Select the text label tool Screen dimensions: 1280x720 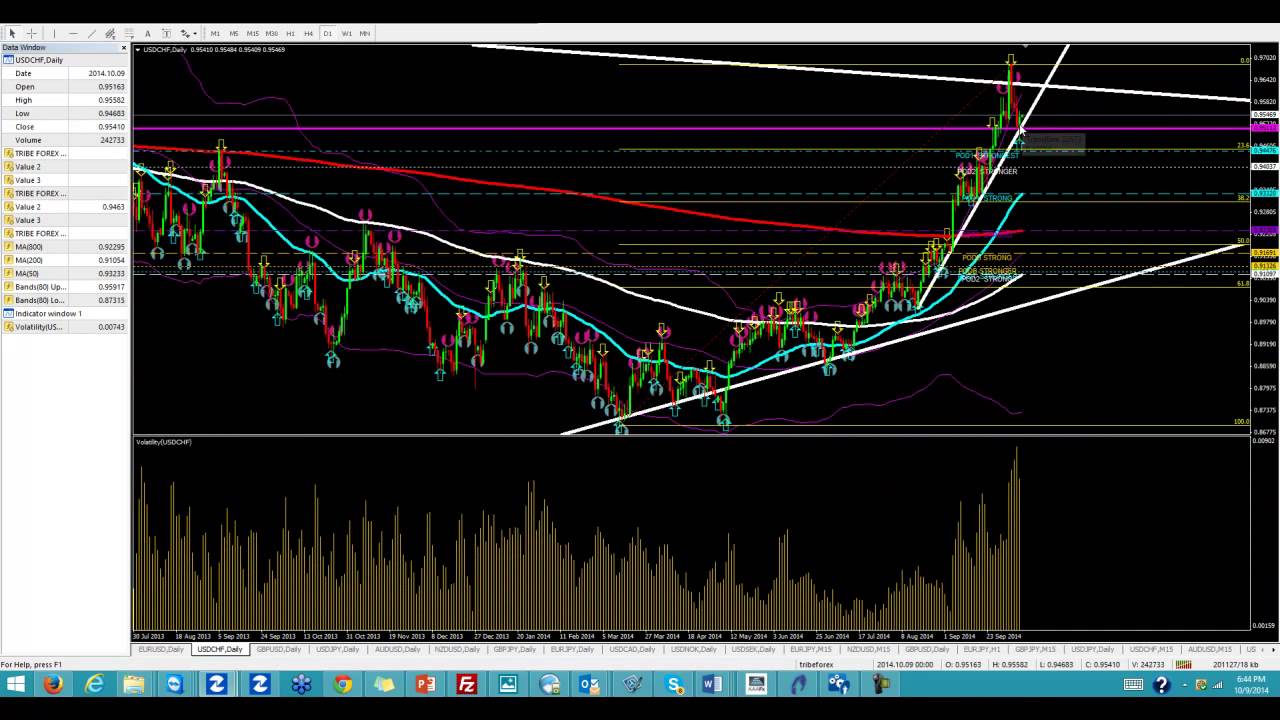pyautogui.click(x=166, y=33)
